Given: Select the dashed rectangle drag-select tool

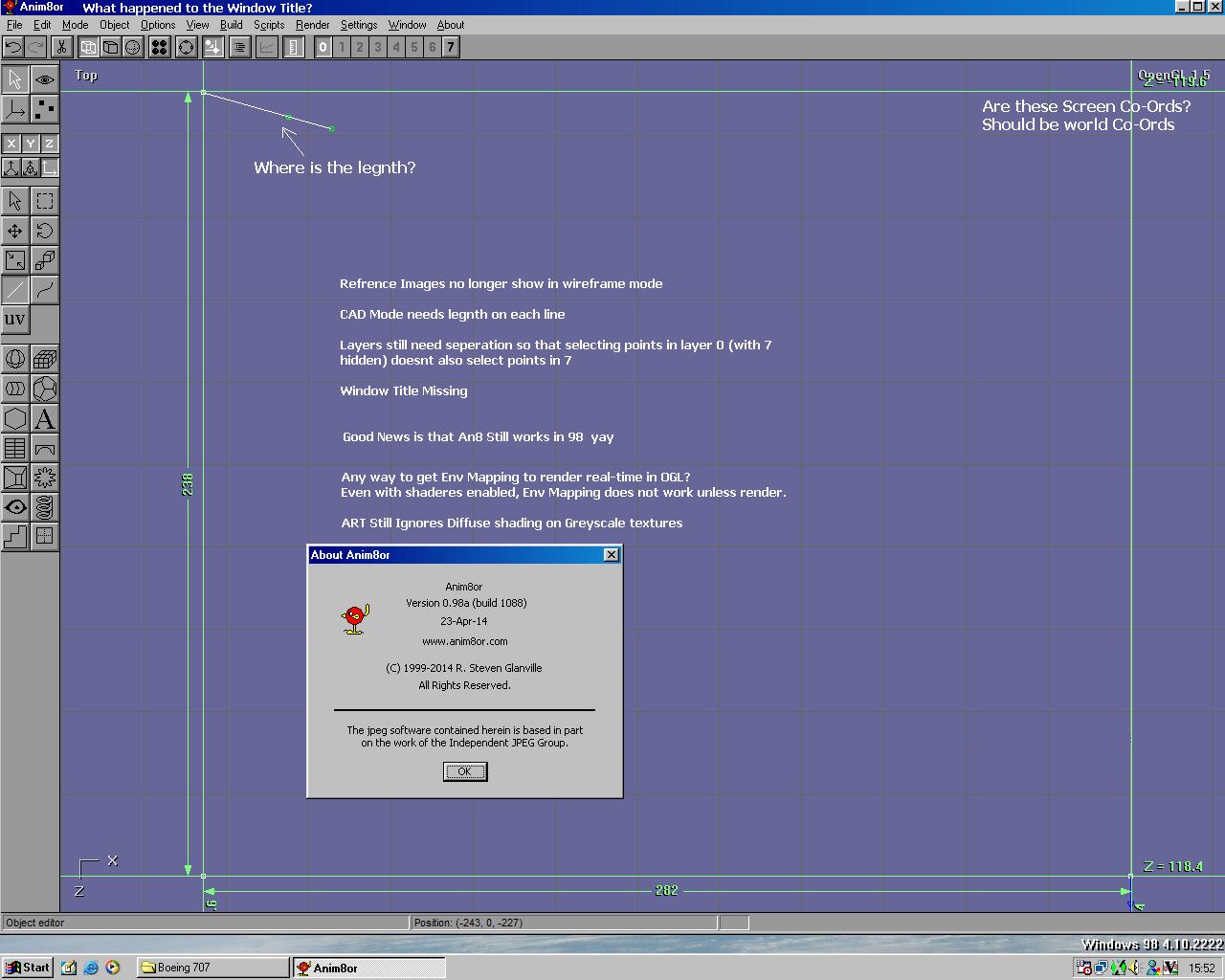Looking at the screenshot, I should tap(44, 200).
